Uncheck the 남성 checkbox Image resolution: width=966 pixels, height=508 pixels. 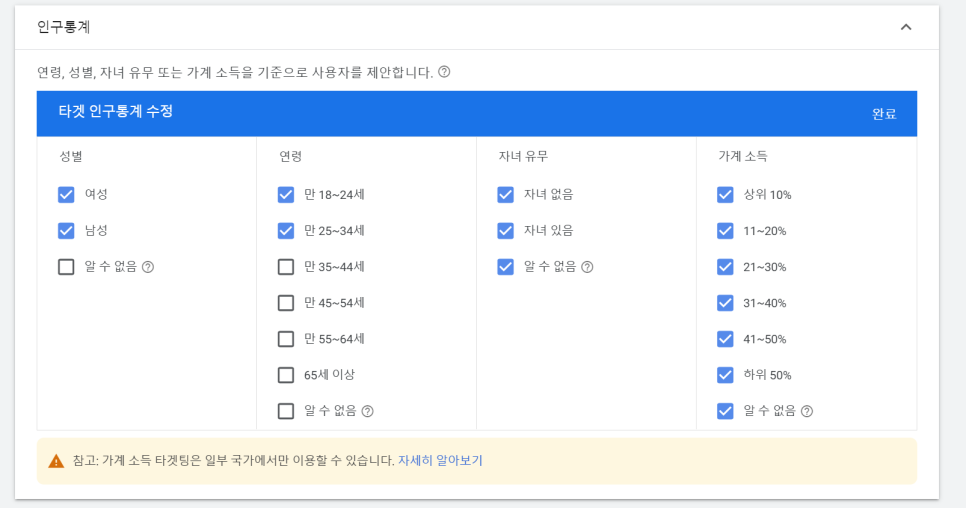pyautogui.click(x=66, y=231)
